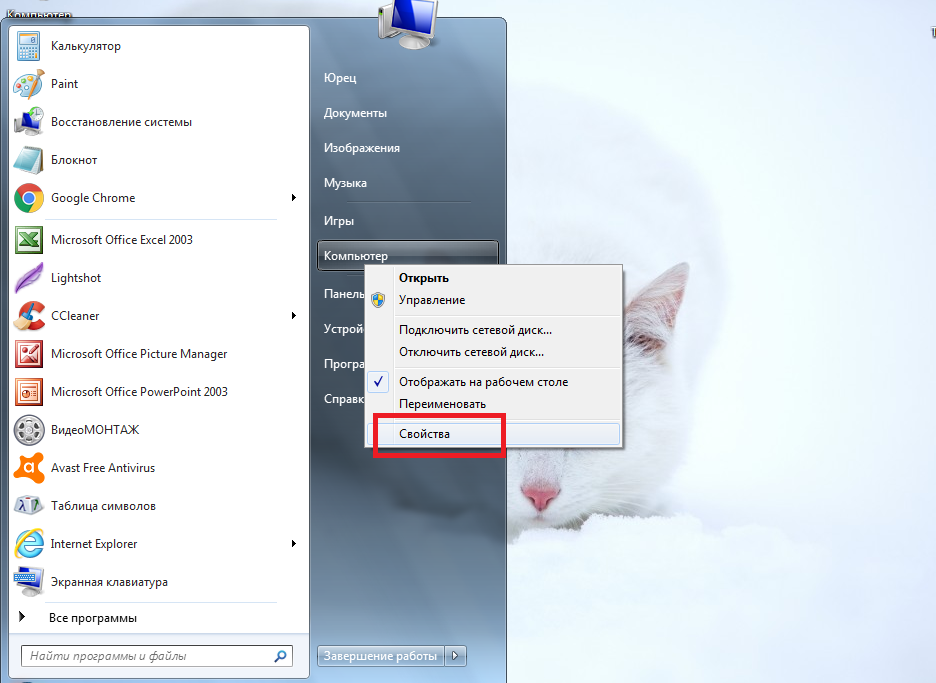Click the System Restore icon
This screenshot has height=683, width=936.
tap(29, 122)
